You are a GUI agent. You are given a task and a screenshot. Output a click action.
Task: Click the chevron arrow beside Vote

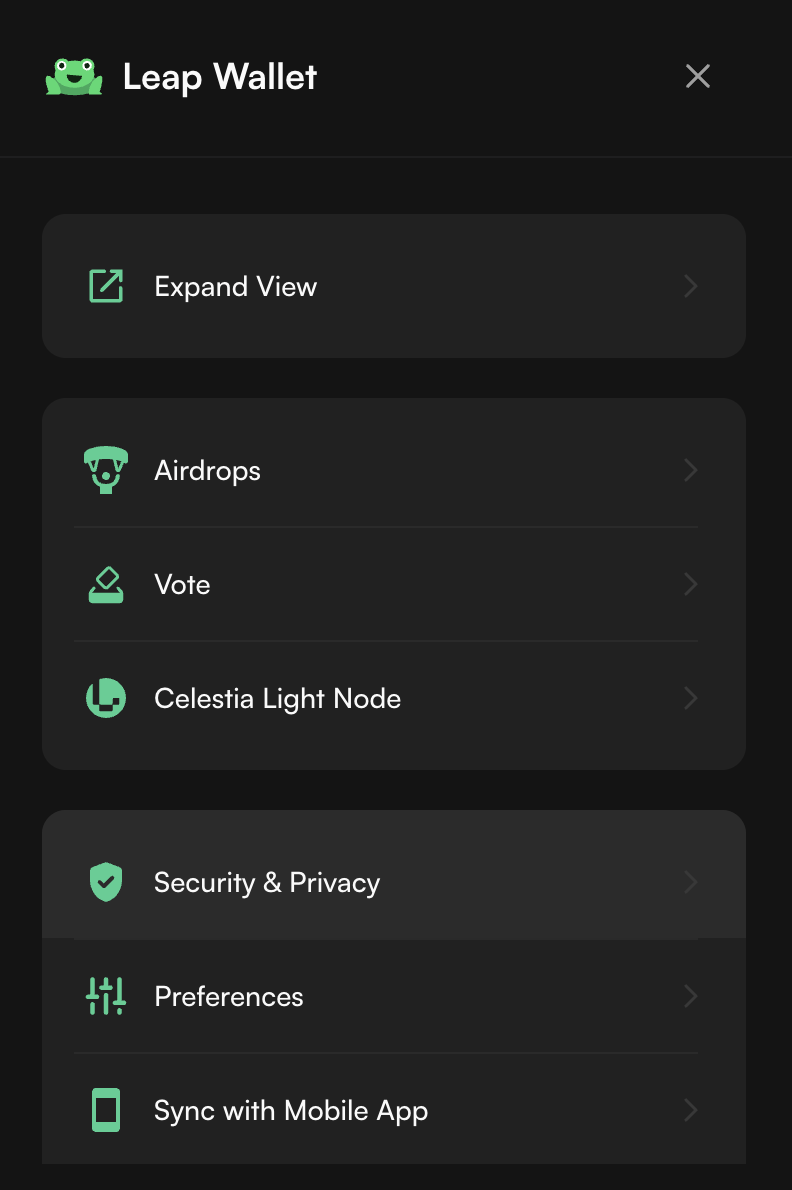tap(690, 584)
